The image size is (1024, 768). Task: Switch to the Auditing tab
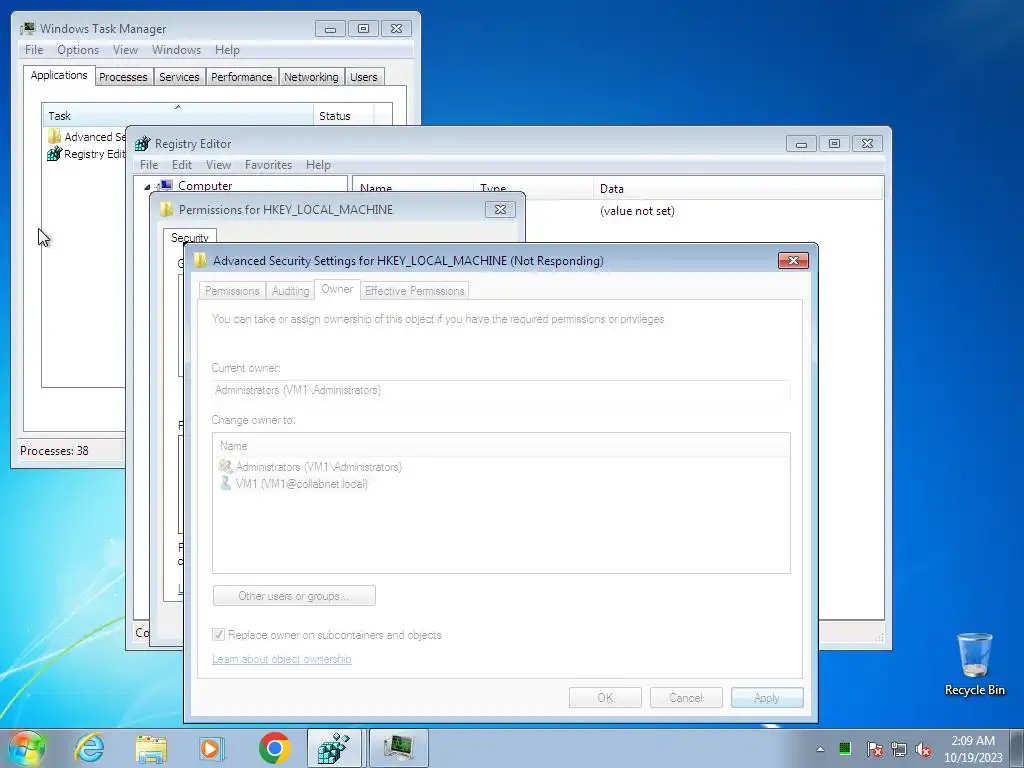(290, 291)
